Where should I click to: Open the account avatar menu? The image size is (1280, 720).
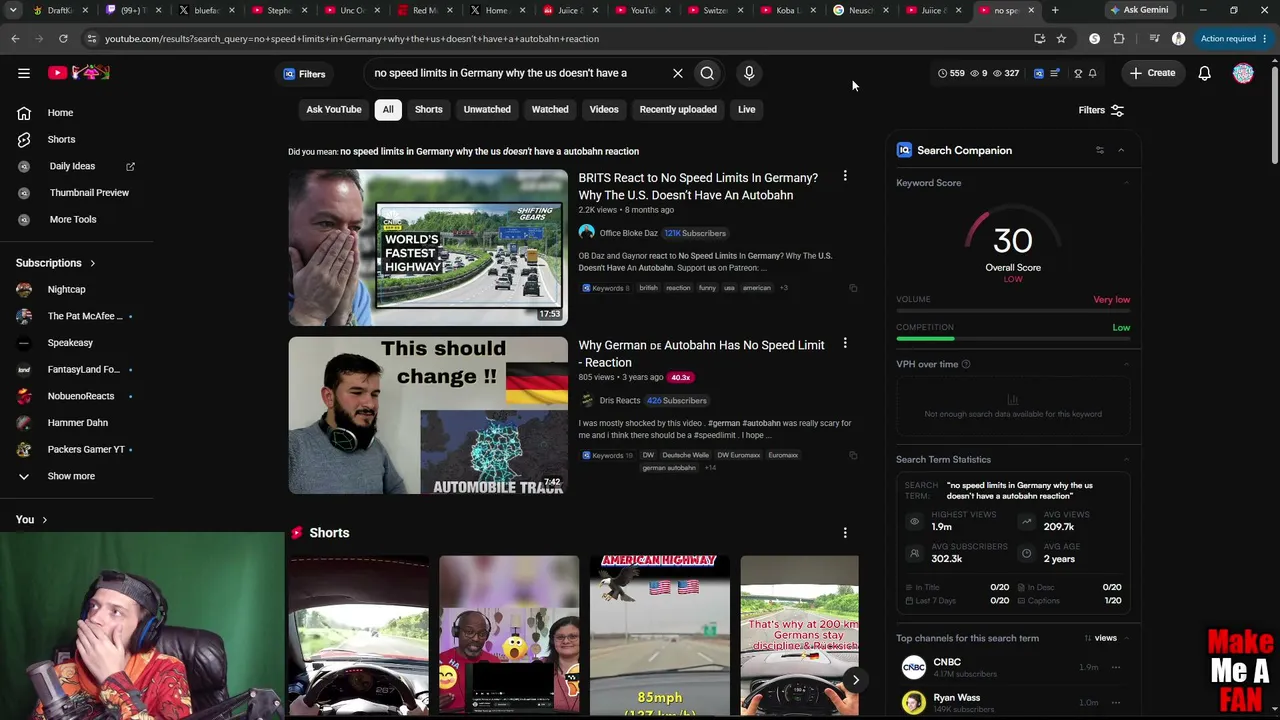click(1243, 73)
